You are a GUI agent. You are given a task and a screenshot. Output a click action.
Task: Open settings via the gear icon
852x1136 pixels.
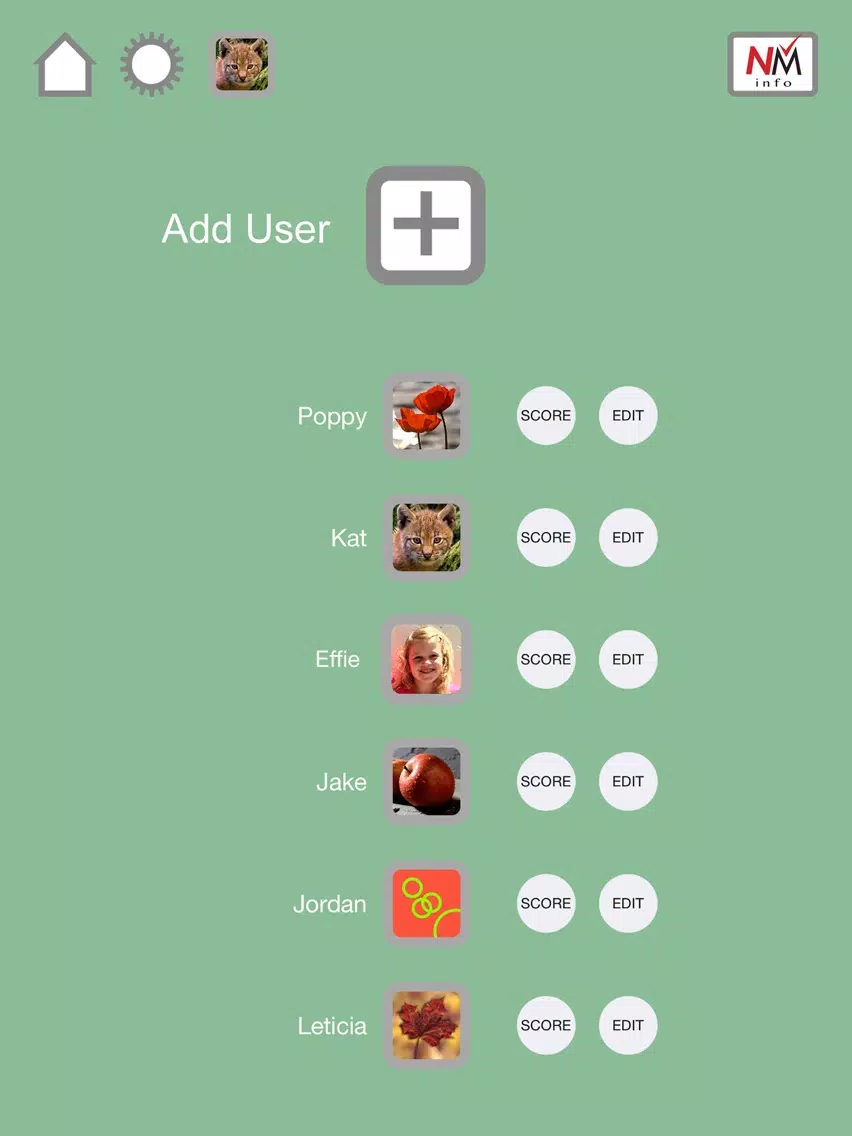(151, 64)
